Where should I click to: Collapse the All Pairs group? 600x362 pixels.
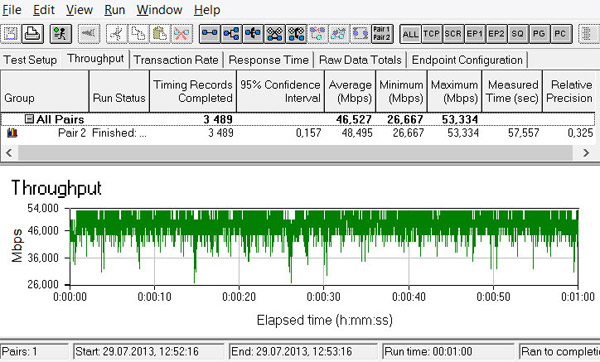pos(29,119)
